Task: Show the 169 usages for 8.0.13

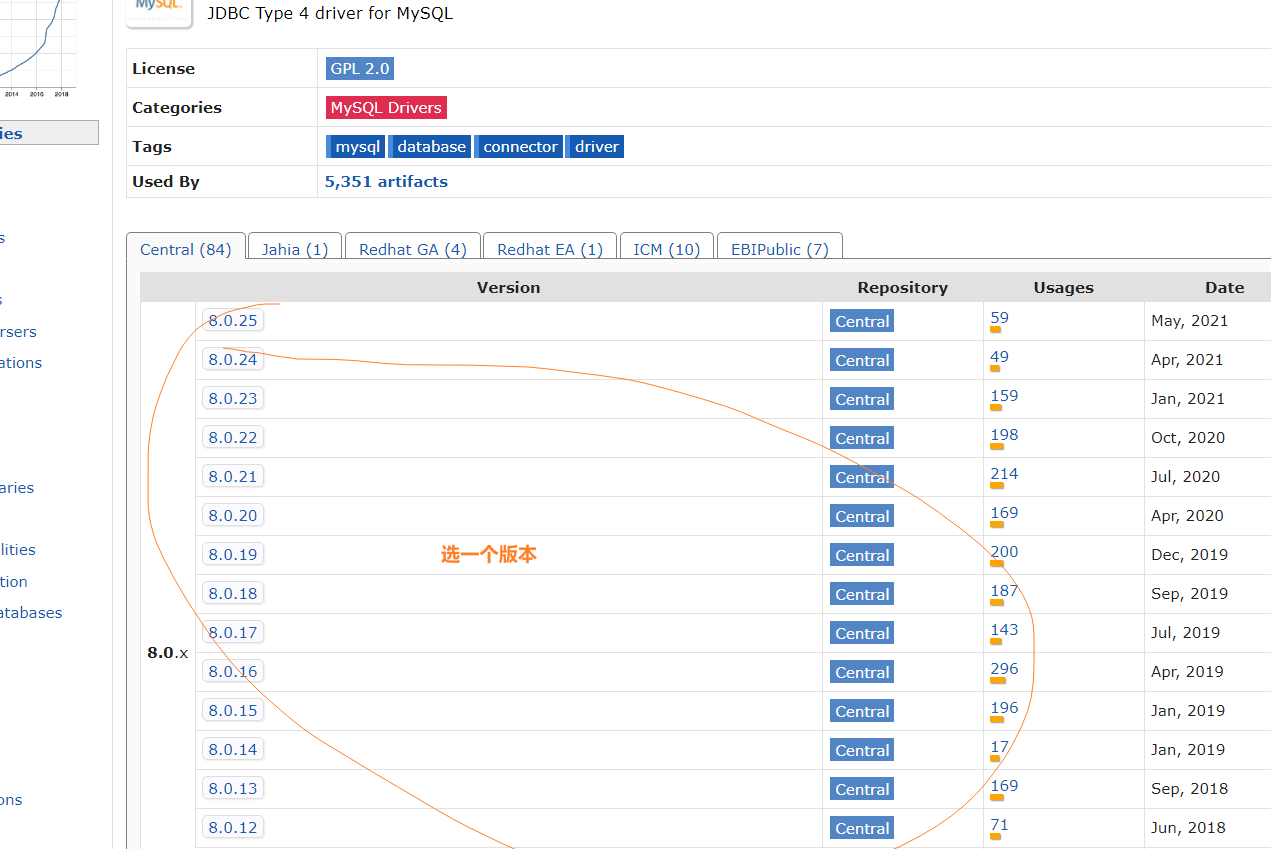Action: pos(1004,786)
